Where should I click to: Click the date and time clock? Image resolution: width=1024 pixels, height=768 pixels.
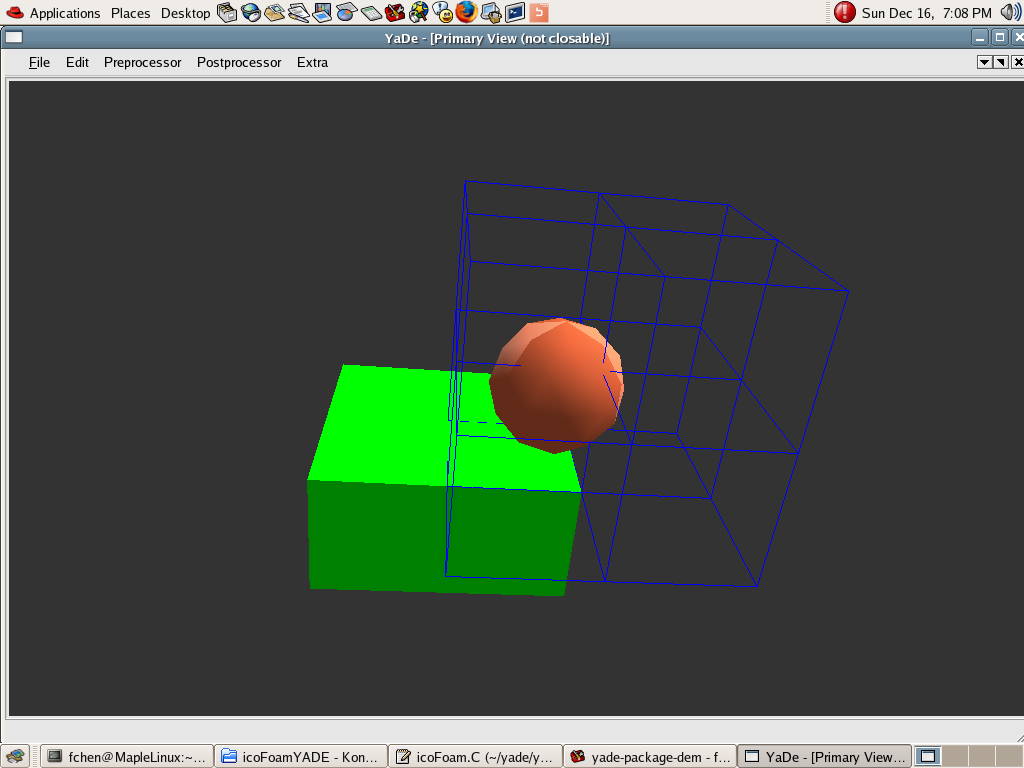[926, 13]
